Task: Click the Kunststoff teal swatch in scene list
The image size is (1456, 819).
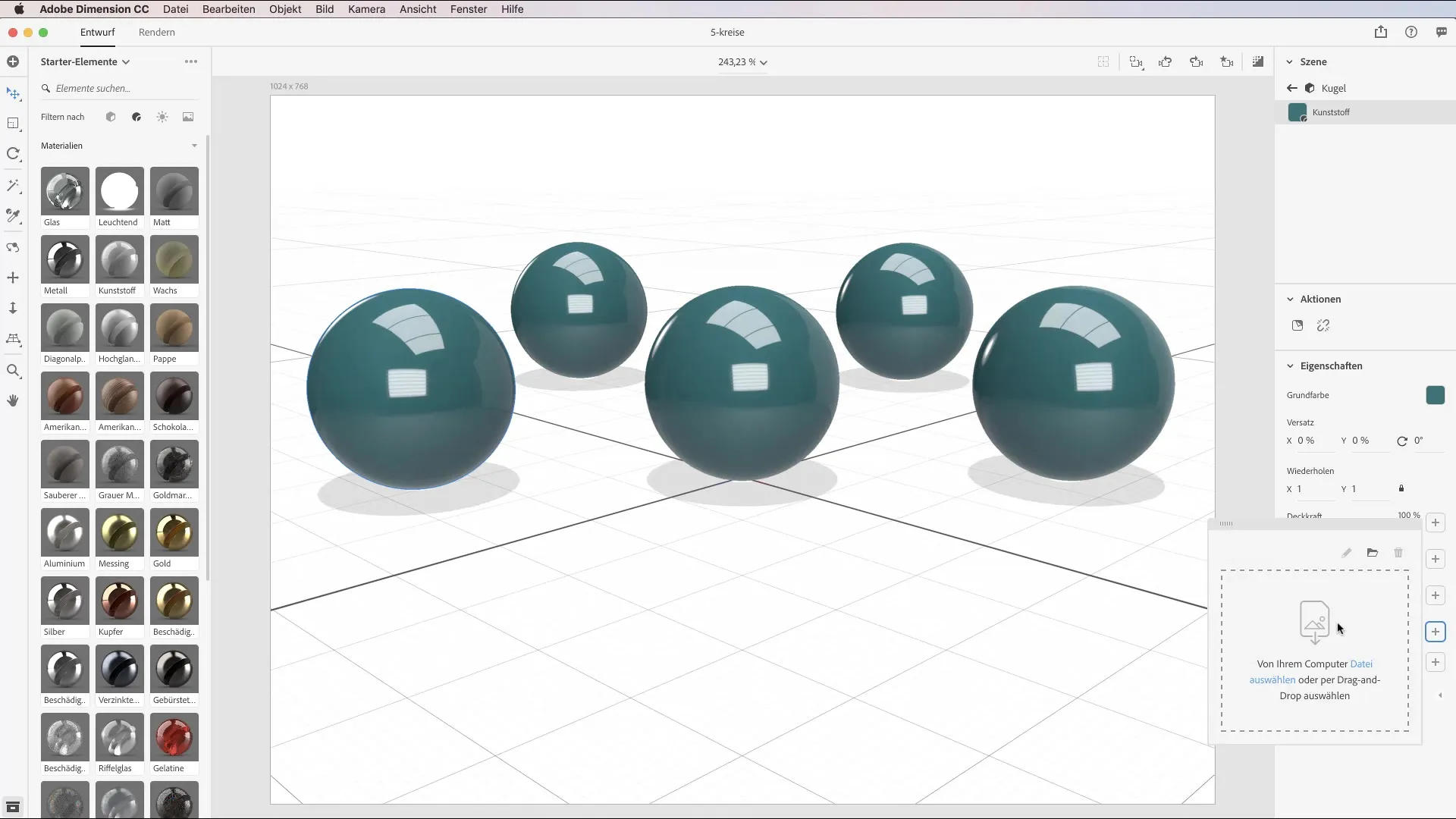Action: pos(1298,112)
